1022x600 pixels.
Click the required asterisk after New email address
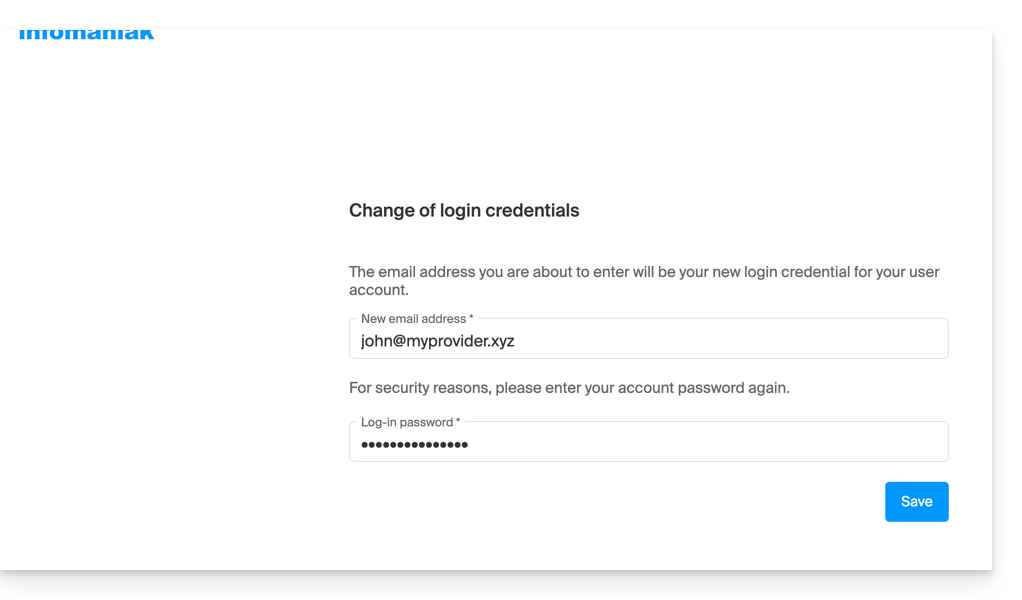(471, 319)
